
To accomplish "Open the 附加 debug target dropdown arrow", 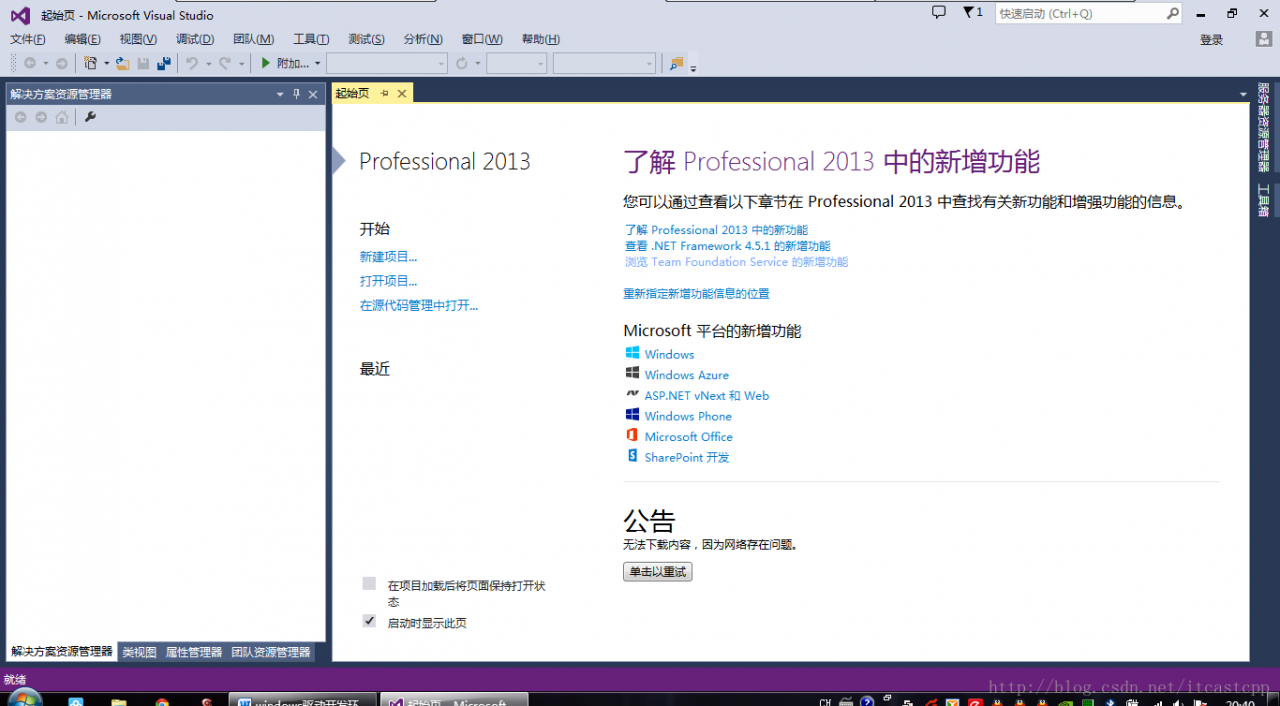I will tap(317, 63).
